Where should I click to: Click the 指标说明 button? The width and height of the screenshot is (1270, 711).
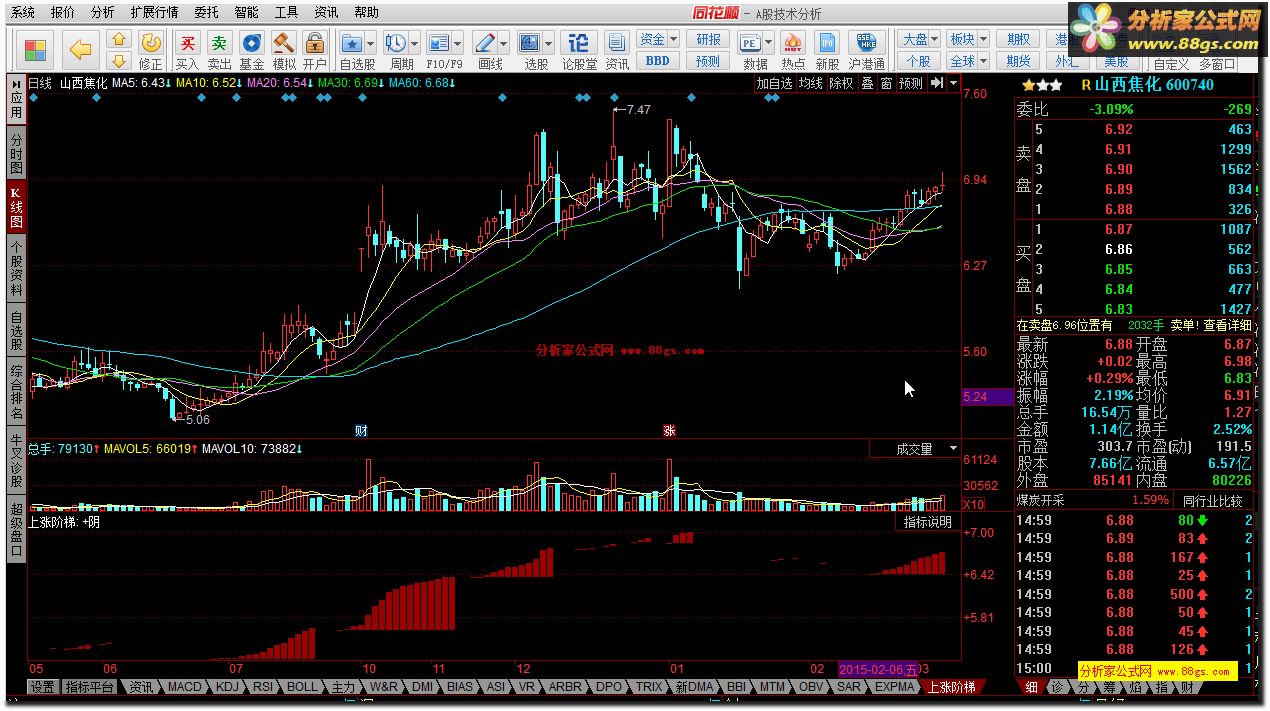927,522
